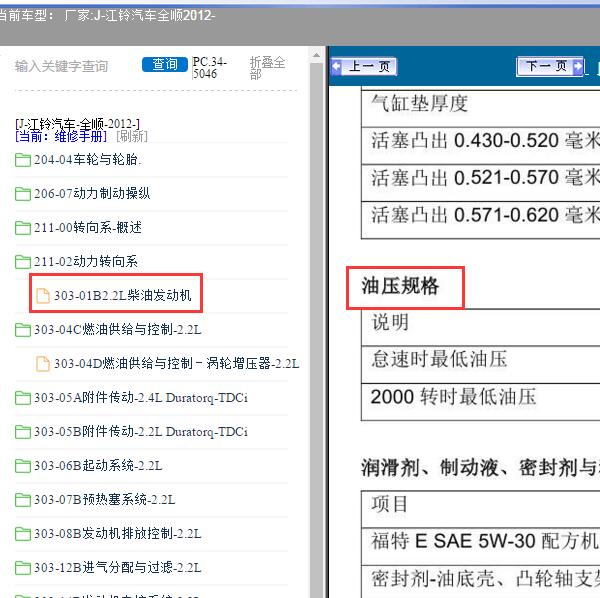Click the 油压规格 heading
This screenshot has width=600, height=598.
pos(400,286)
